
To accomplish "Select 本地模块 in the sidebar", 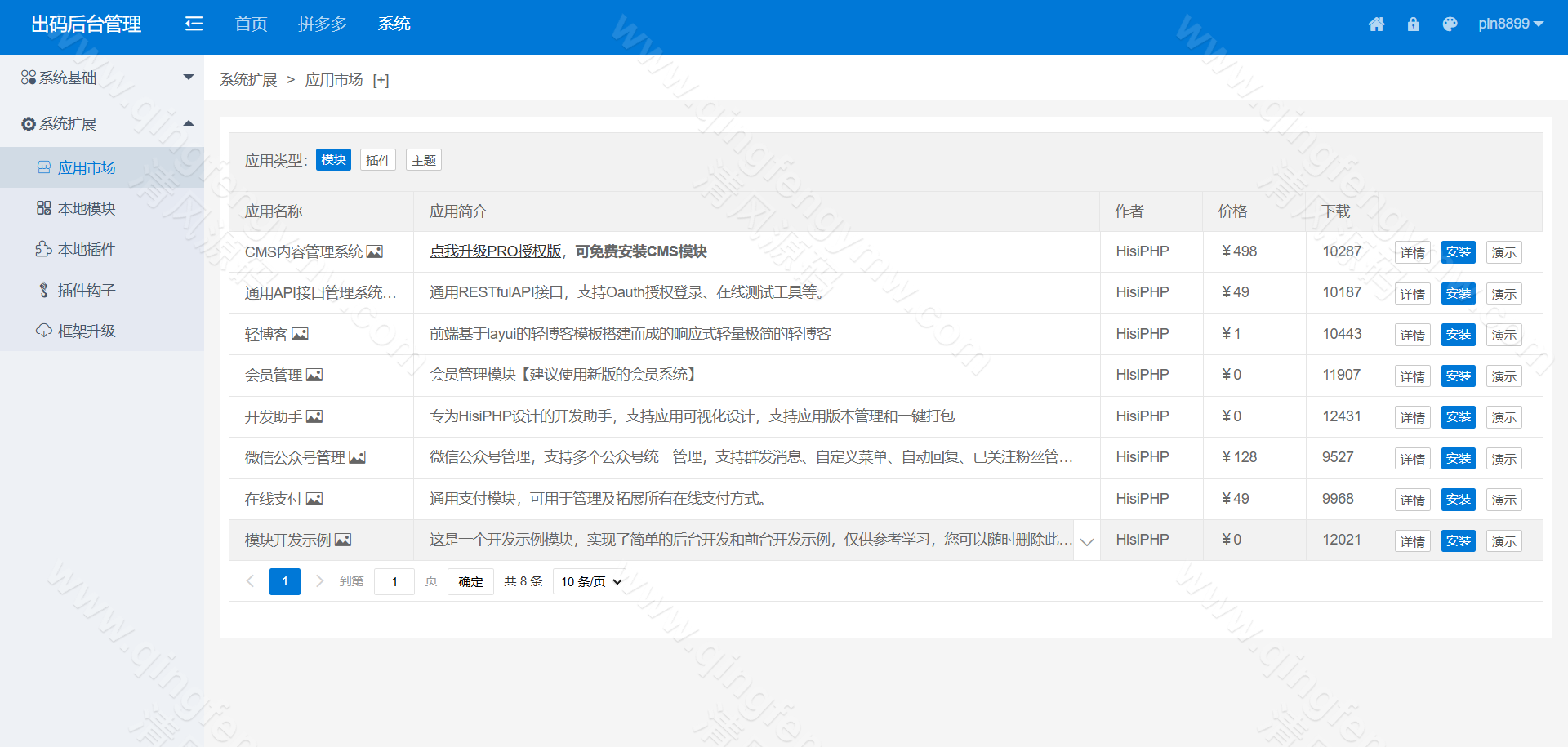I will tap(87, 208).
